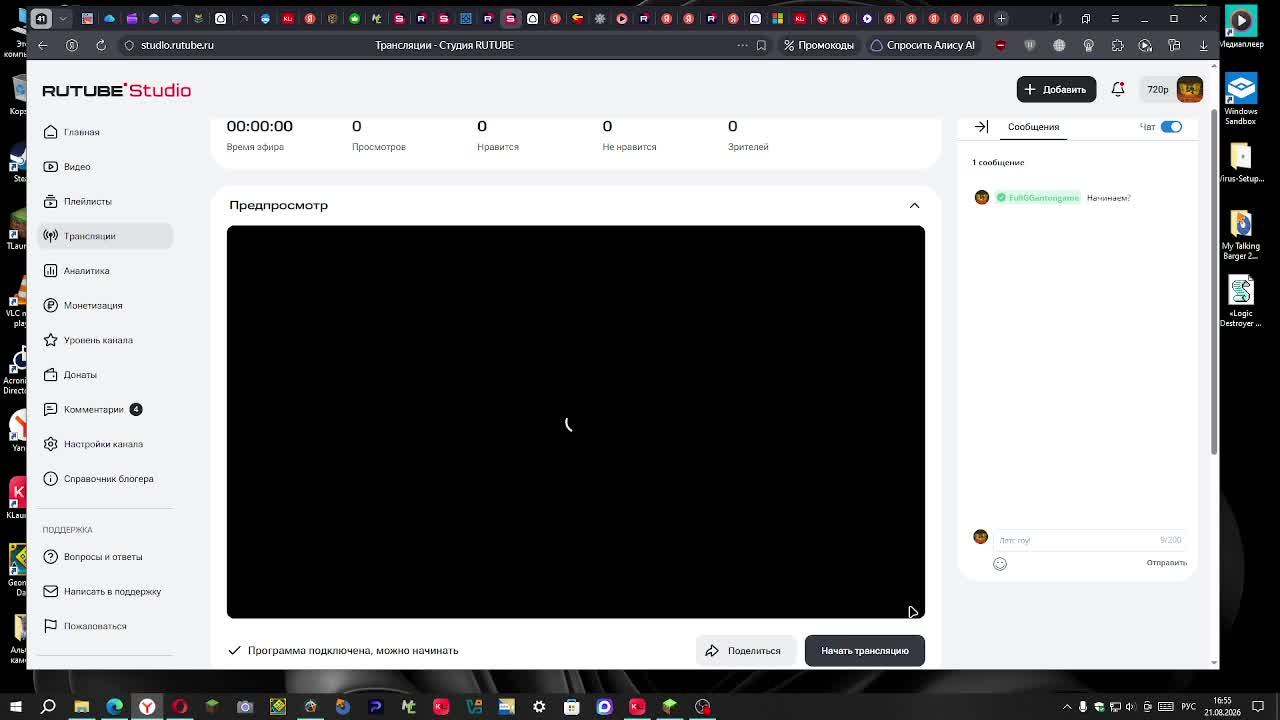Click Написать в поддержку
This screenshot has width=1280, height=720.
coord(105,591)
